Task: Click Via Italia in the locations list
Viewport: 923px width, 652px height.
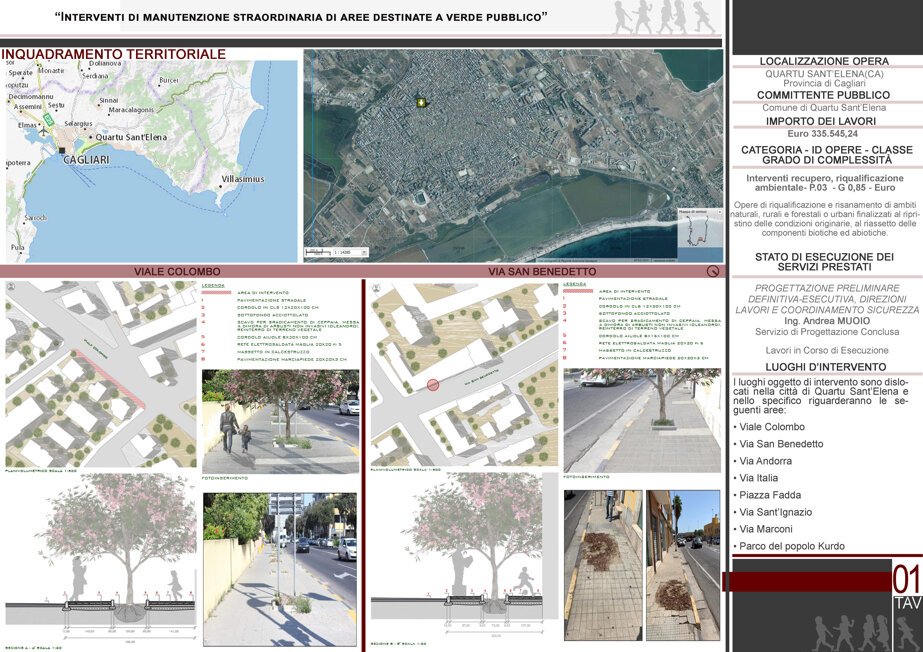Action: [x=758, y=478]
